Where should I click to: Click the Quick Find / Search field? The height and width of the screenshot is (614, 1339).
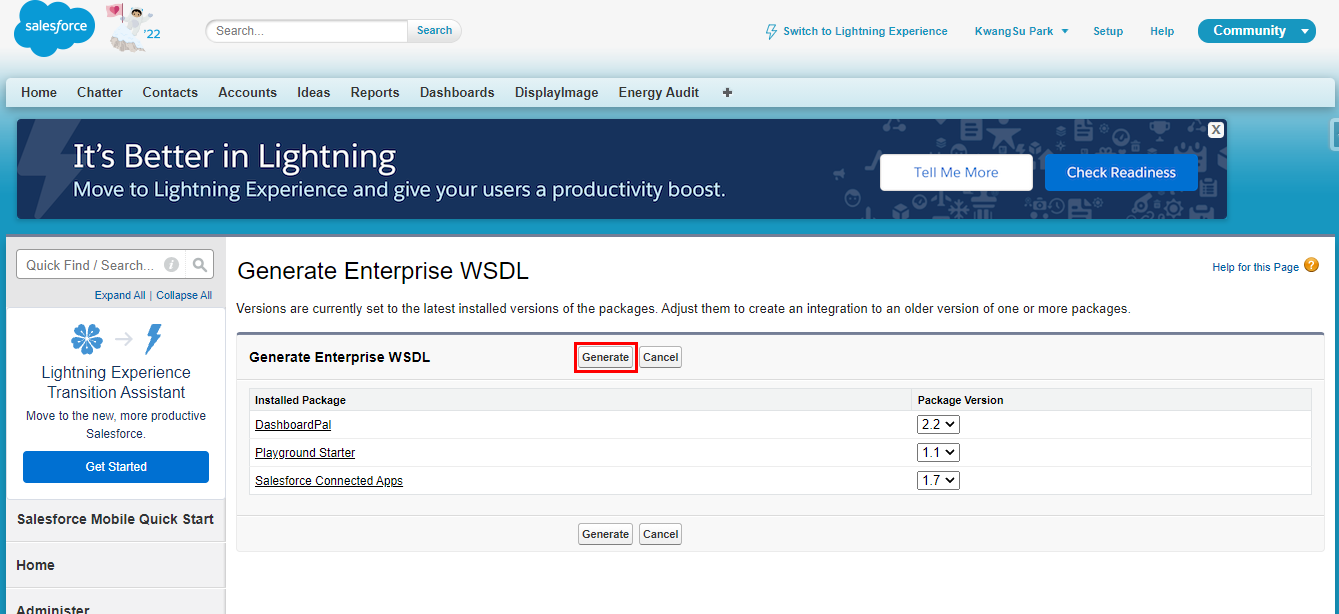click(100, 265)
